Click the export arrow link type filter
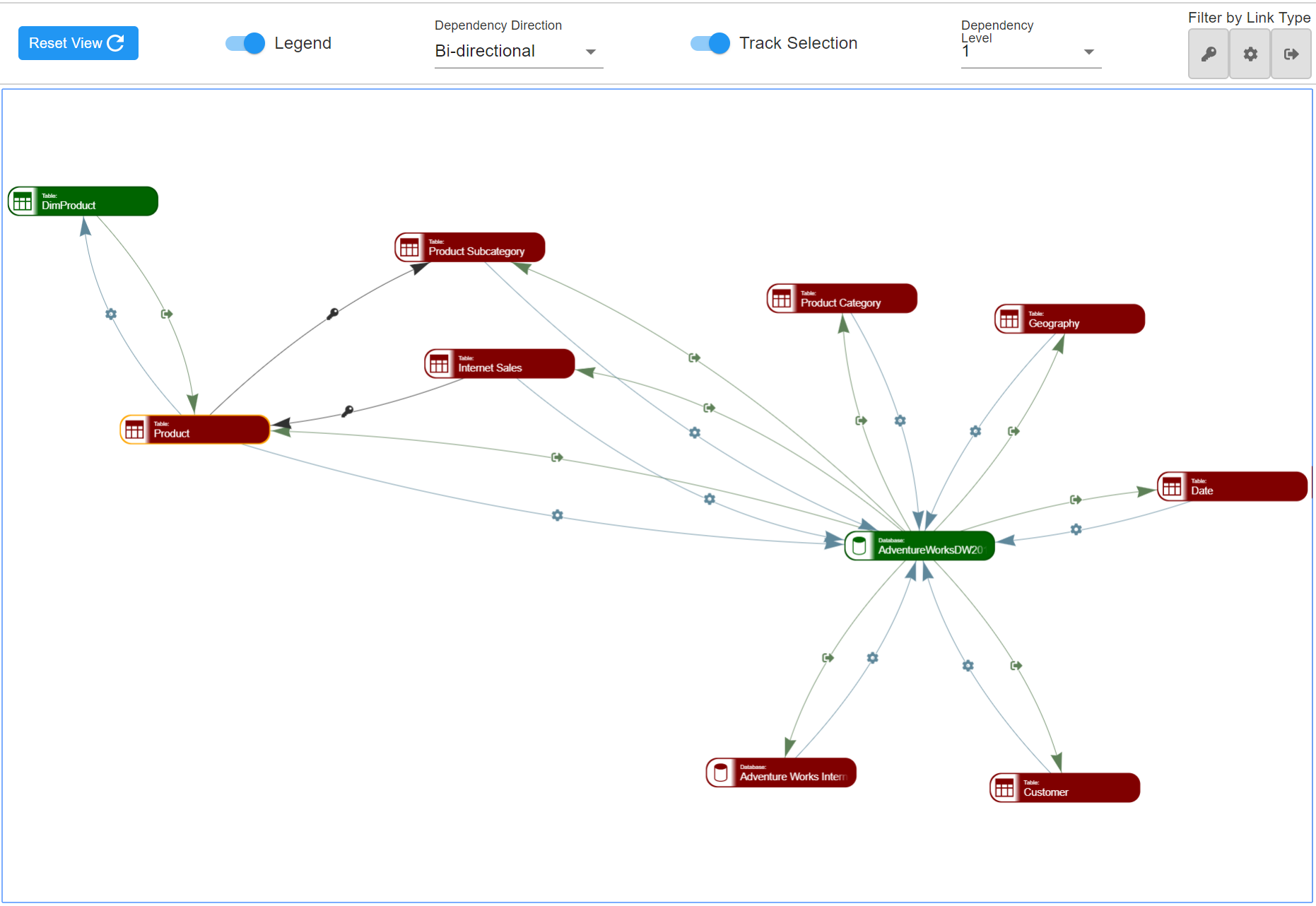The image size is (1316, 906). tap(1291, 54)
